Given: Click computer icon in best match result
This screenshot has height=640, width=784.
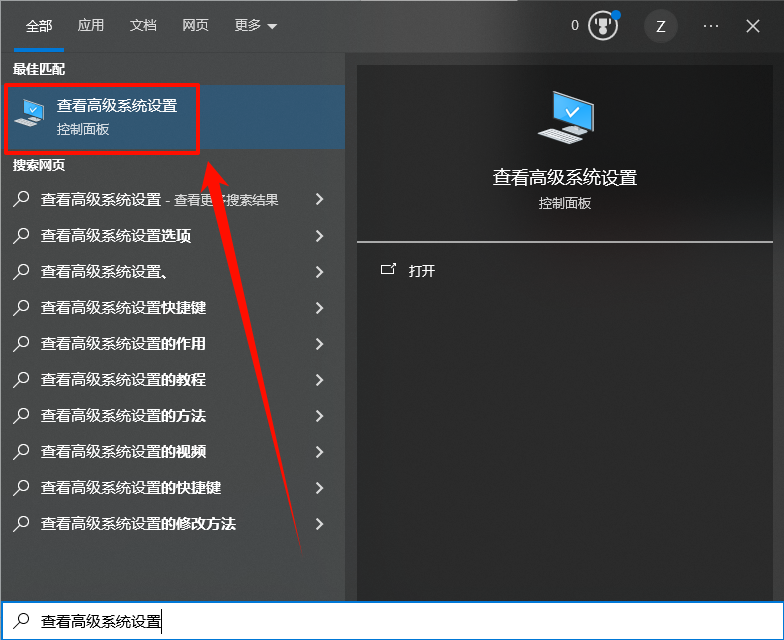Looking at the screenshot, I should (30, 113).
